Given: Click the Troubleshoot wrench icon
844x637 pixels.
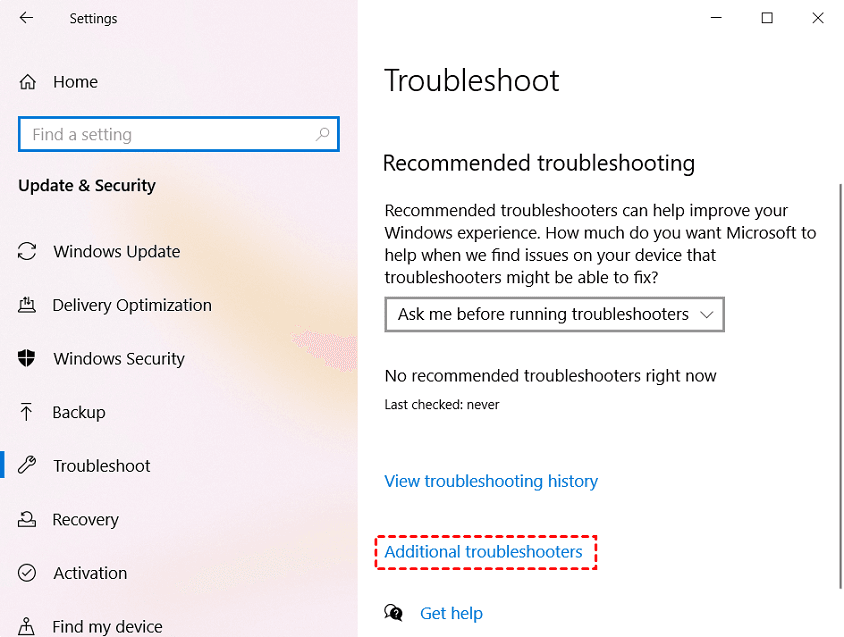Looking at the screenshot, I should pyautogui.click(x=28, y=466).
